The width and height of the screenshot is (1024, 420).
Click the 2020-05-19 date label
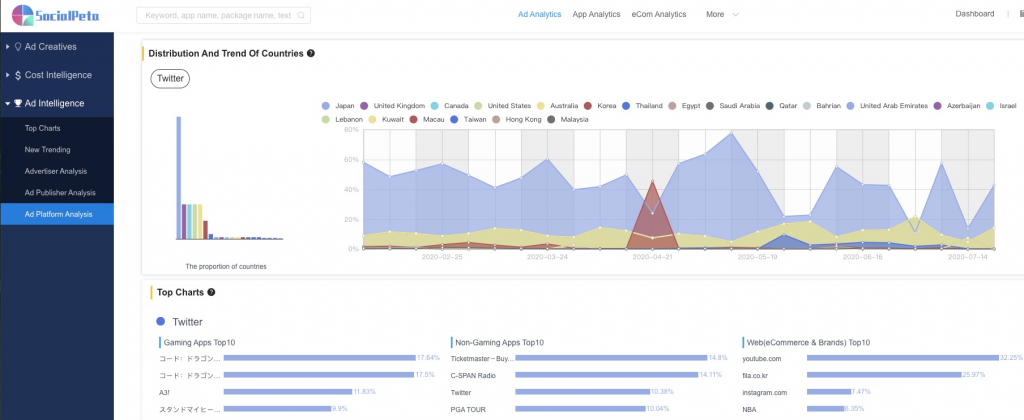758,257
